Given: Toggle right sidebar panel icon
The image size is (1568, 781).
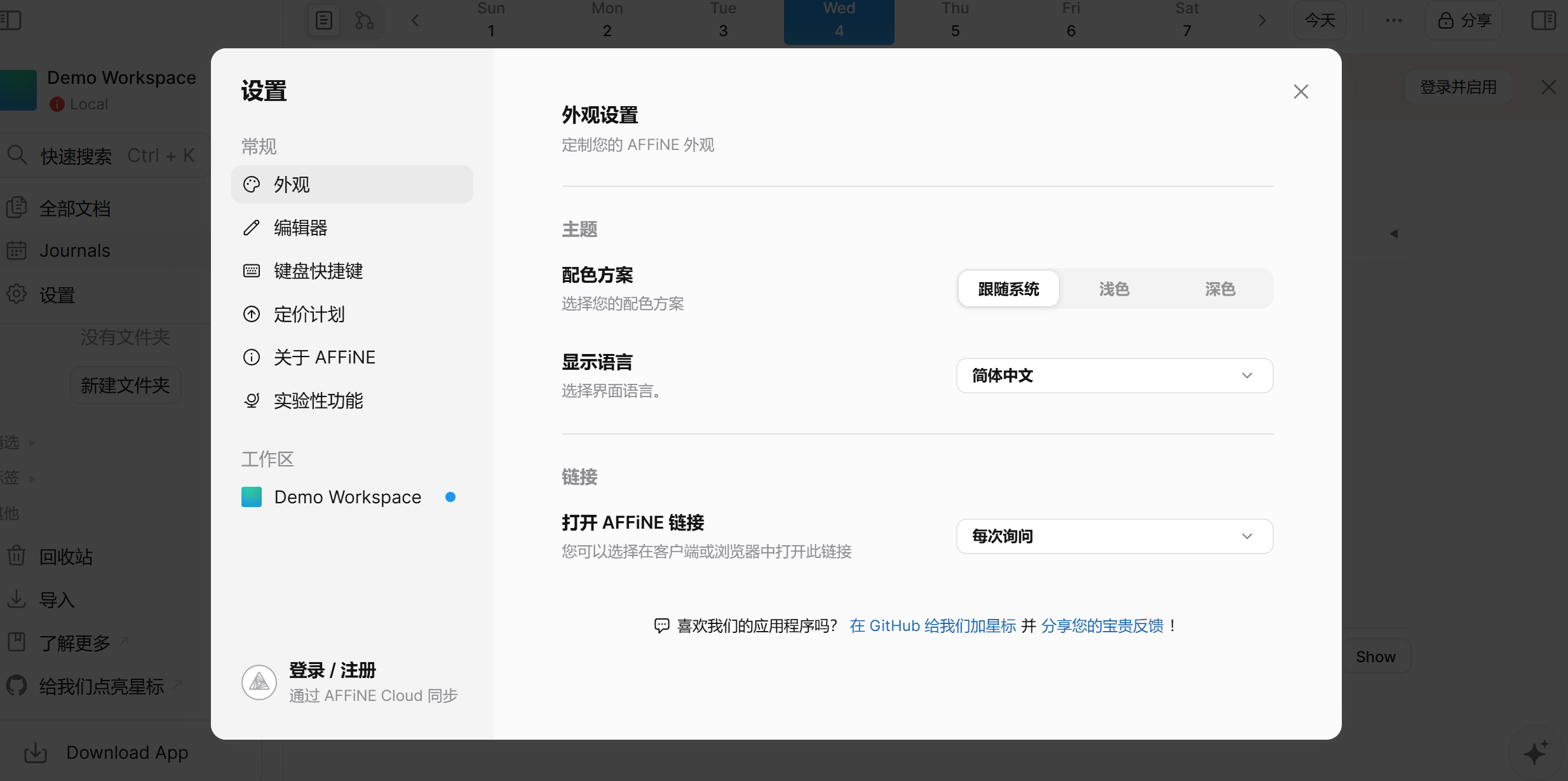Looking at the screenshot, I should (1543, 20).
